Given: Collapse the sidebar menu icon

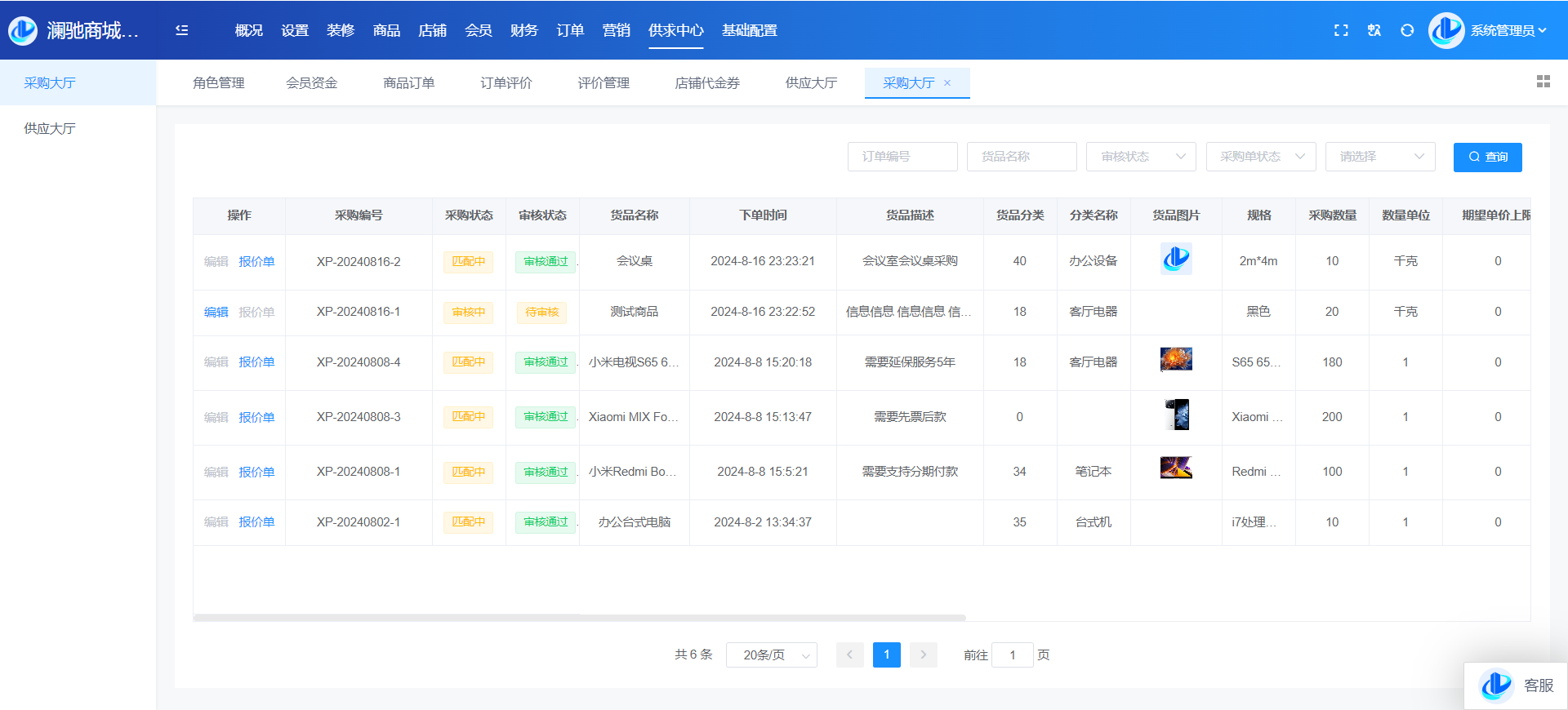Looking at the screenshot, I should [x=181, y=30].
